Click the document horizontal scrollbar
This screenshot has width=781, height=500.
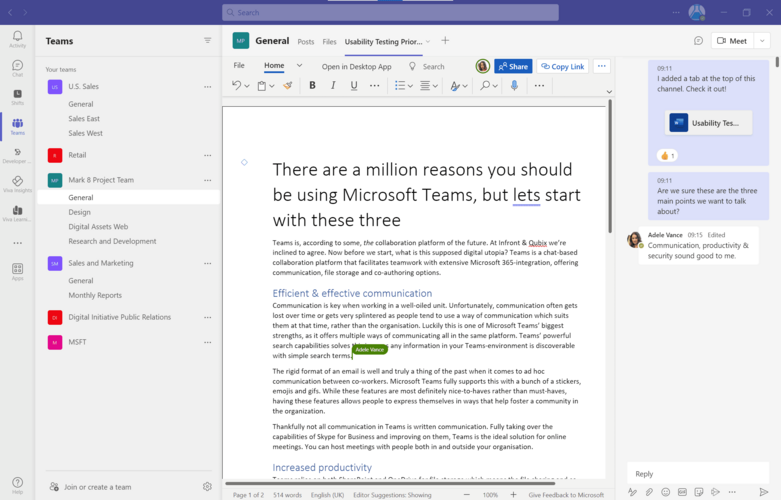pyautogui.click(x=390, y=483)
